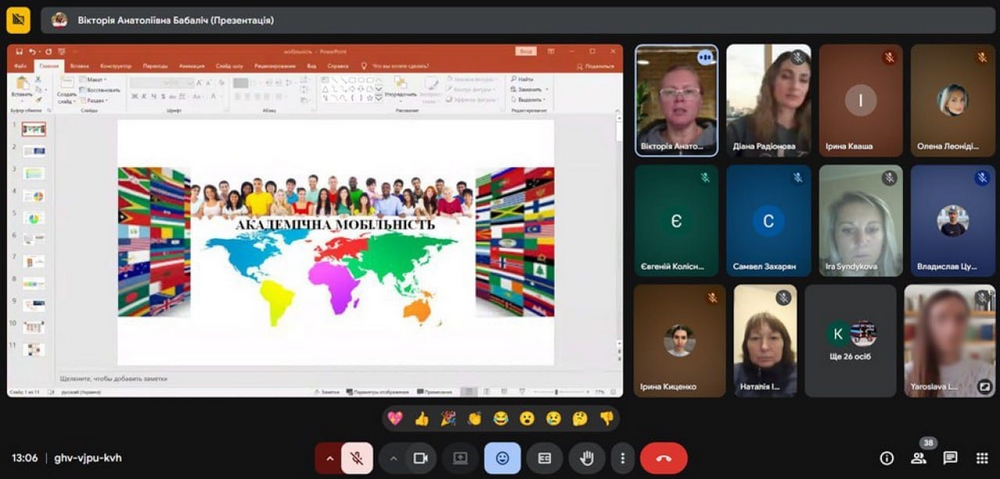This screenshot has width=1000, height=479.
Task: Show the people list with 38 participants
Action: pos(918,458)
